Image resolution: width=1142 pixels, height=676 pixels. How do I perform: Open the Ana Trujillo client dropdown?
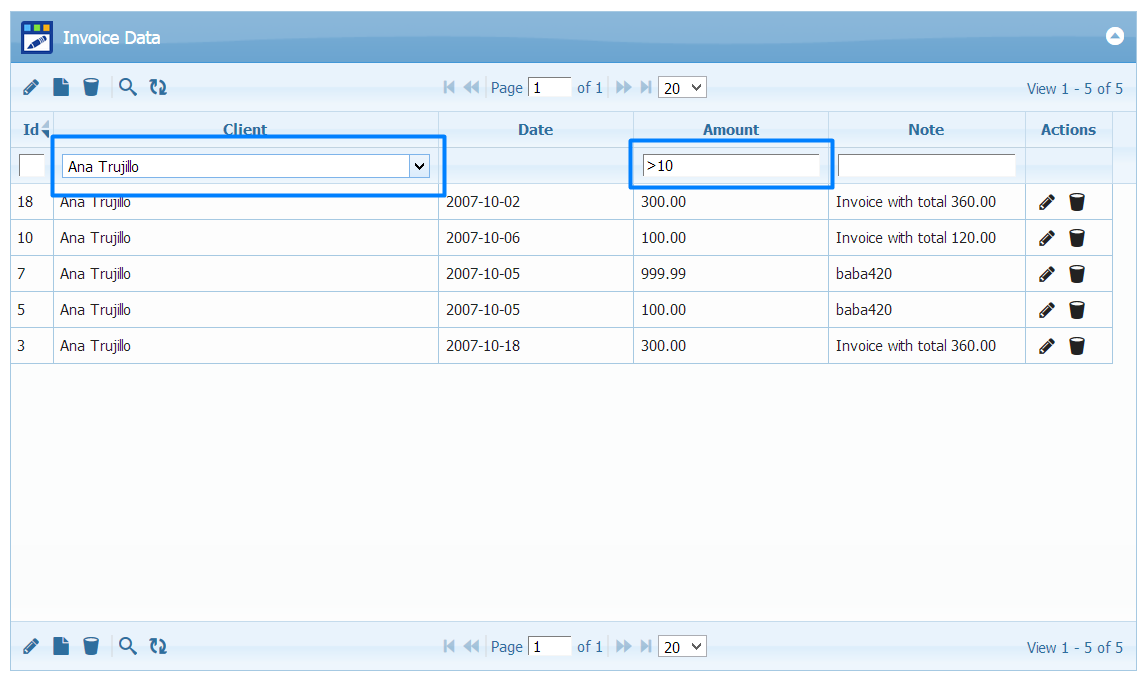(419, 166)
